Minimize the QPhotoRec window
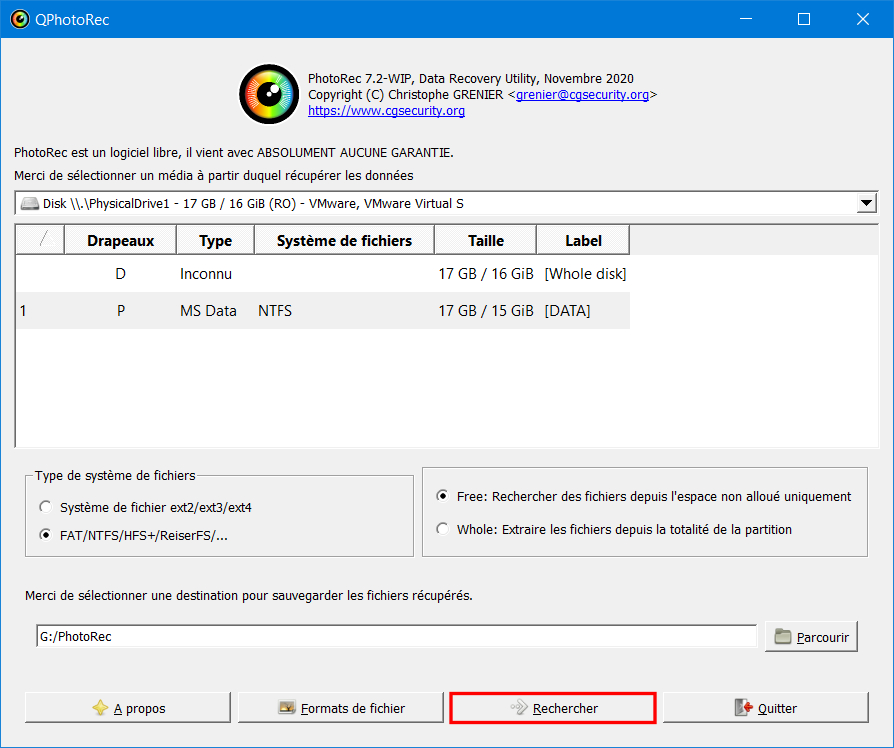Image resolution: width=894 pixels, height=748 pixels. [x=746, y=19]
